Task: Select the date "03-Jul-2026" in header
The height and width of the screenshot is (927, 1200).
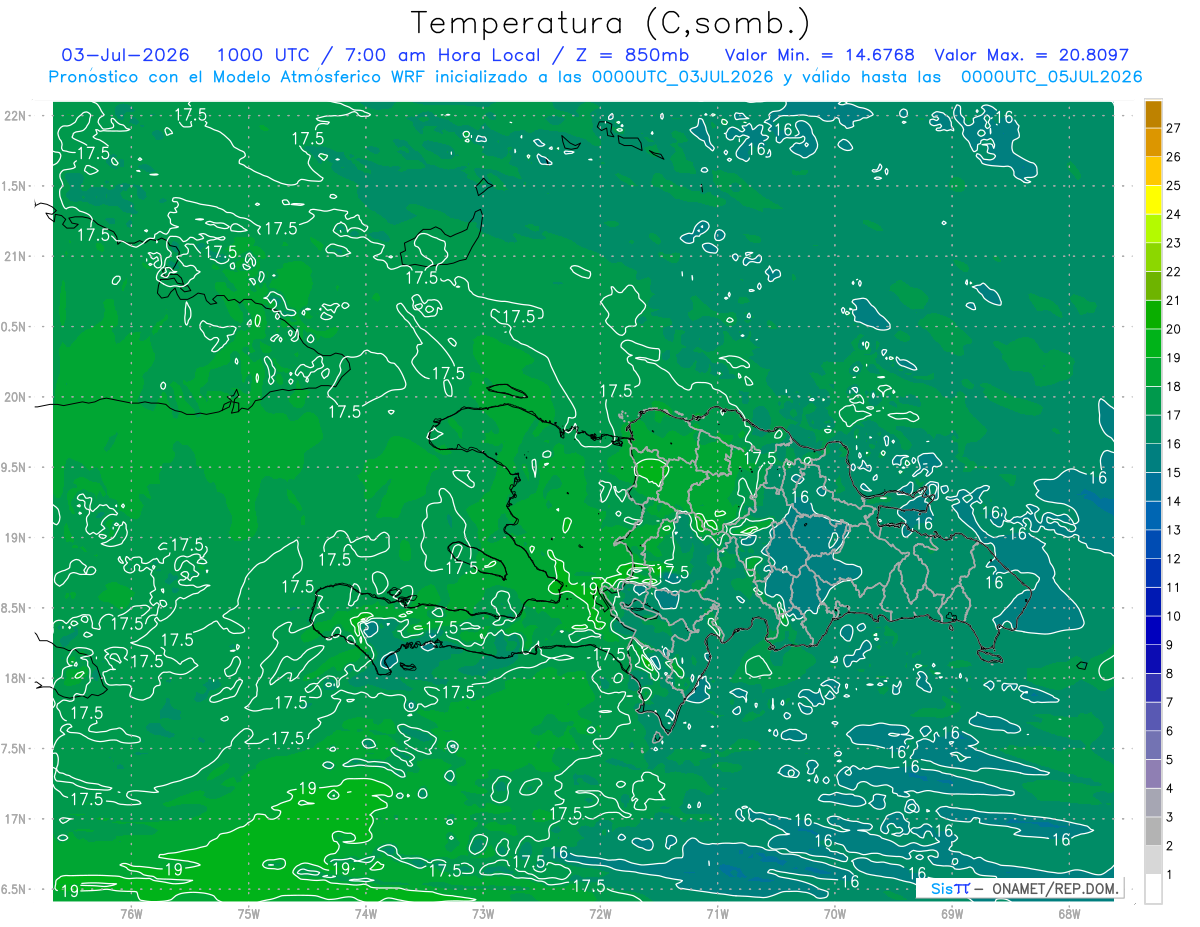Action: 125,55
